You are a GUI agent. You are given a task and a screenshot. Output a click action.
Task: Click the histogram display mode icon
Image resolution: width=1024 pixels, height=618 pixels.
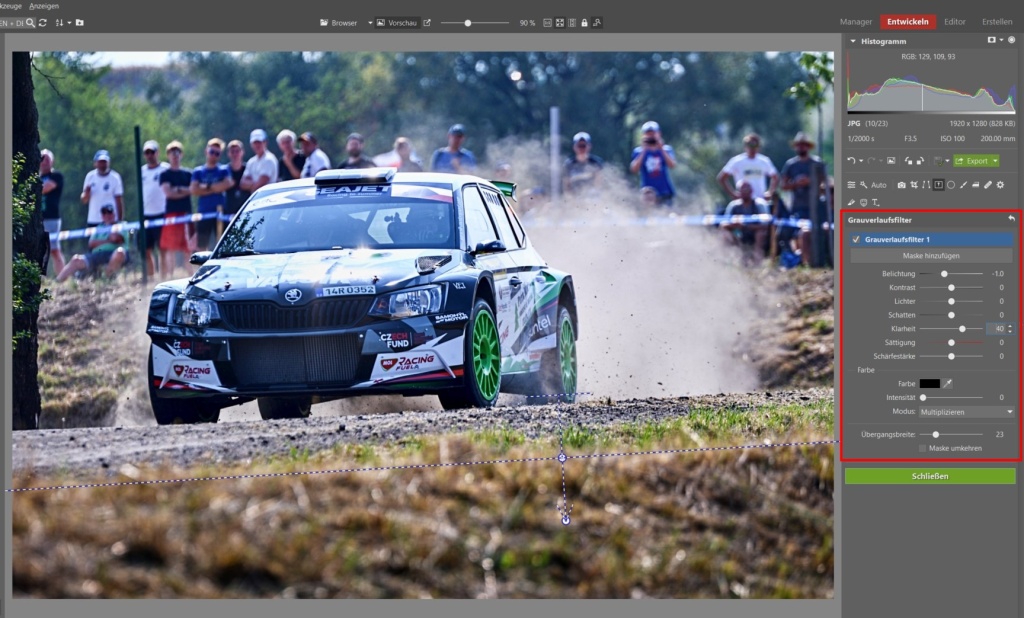coord(991,41)
